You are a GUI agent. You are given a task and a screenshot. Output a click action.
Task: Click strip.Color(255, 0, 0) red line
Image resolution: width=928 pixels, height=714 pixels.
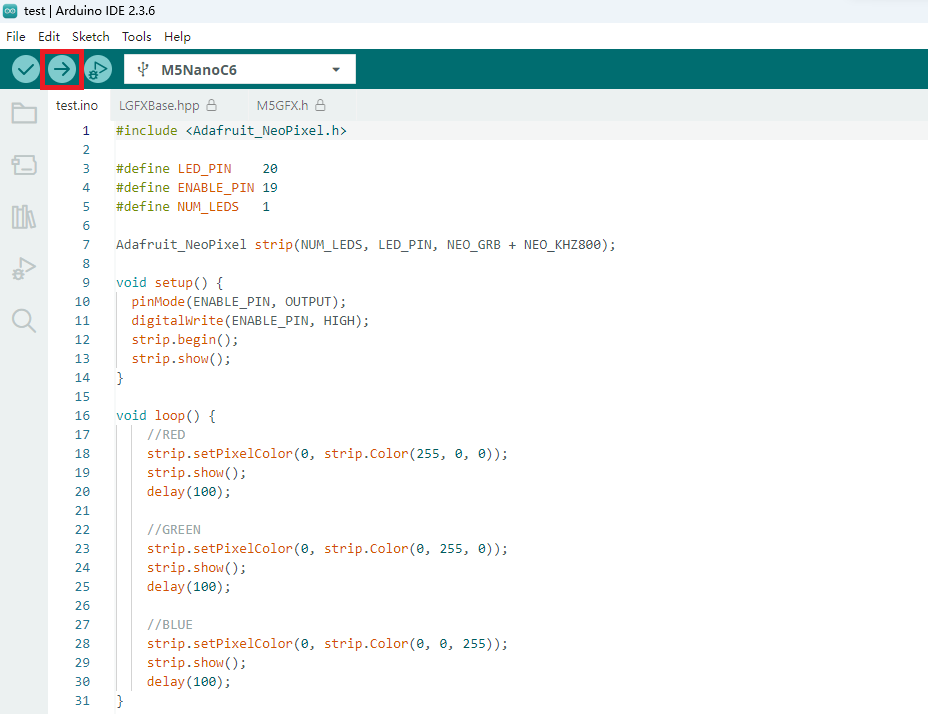coord(327,454)
